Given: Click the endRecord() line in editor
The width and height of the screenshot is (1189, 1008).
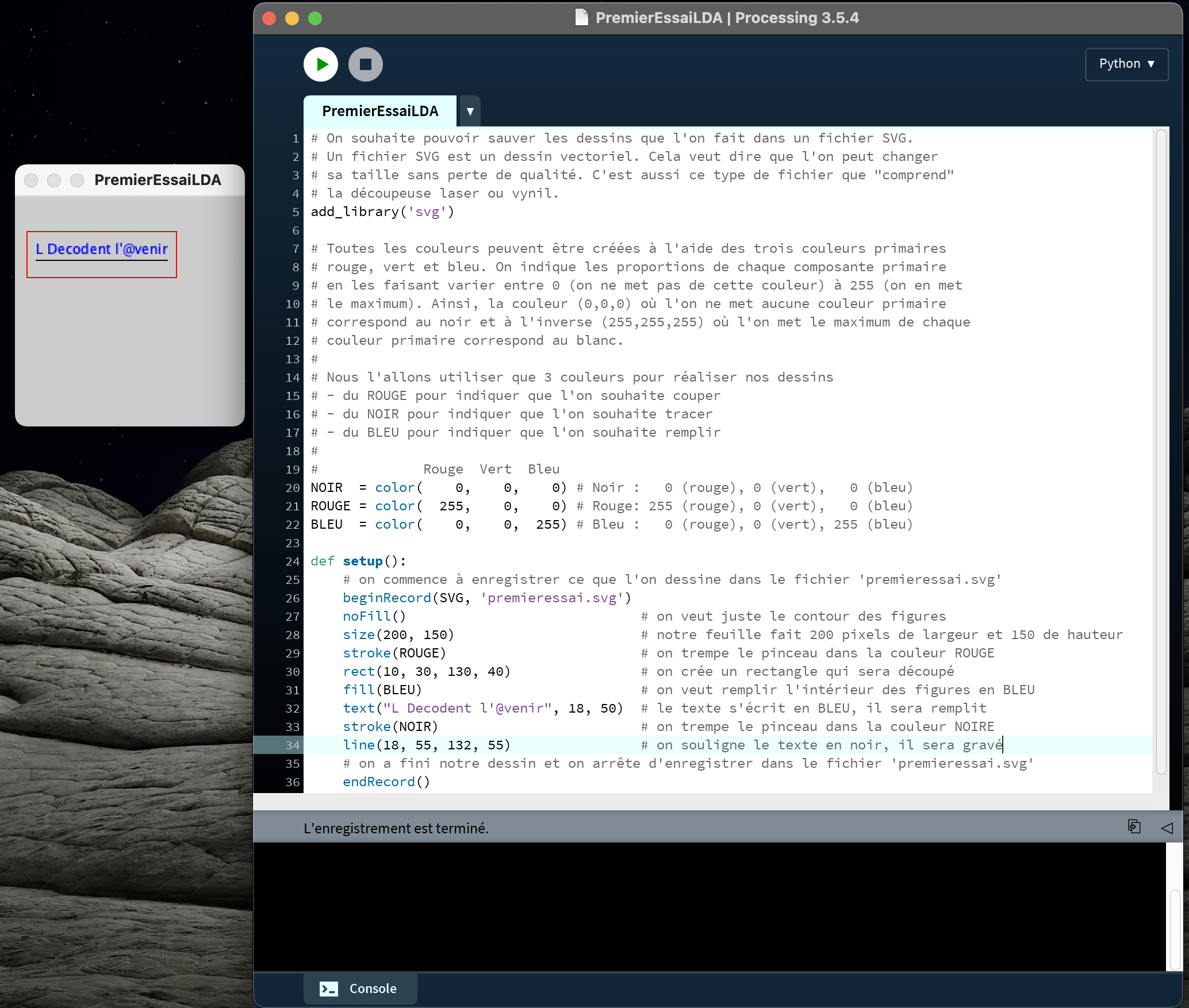Looking at the screenshot, I should [x=386, y=782].
